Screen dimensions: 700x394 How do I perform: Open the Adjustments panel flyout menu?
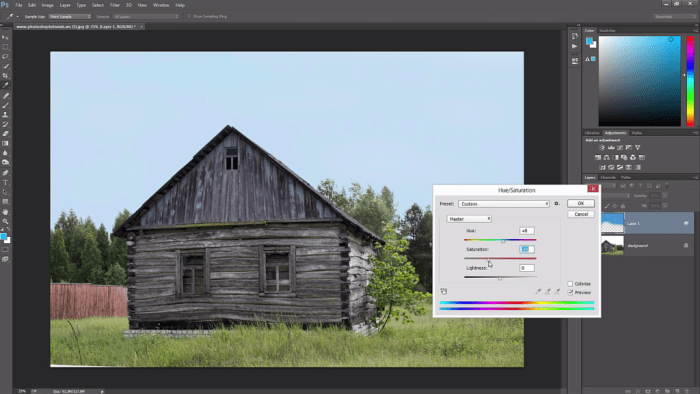695,133
